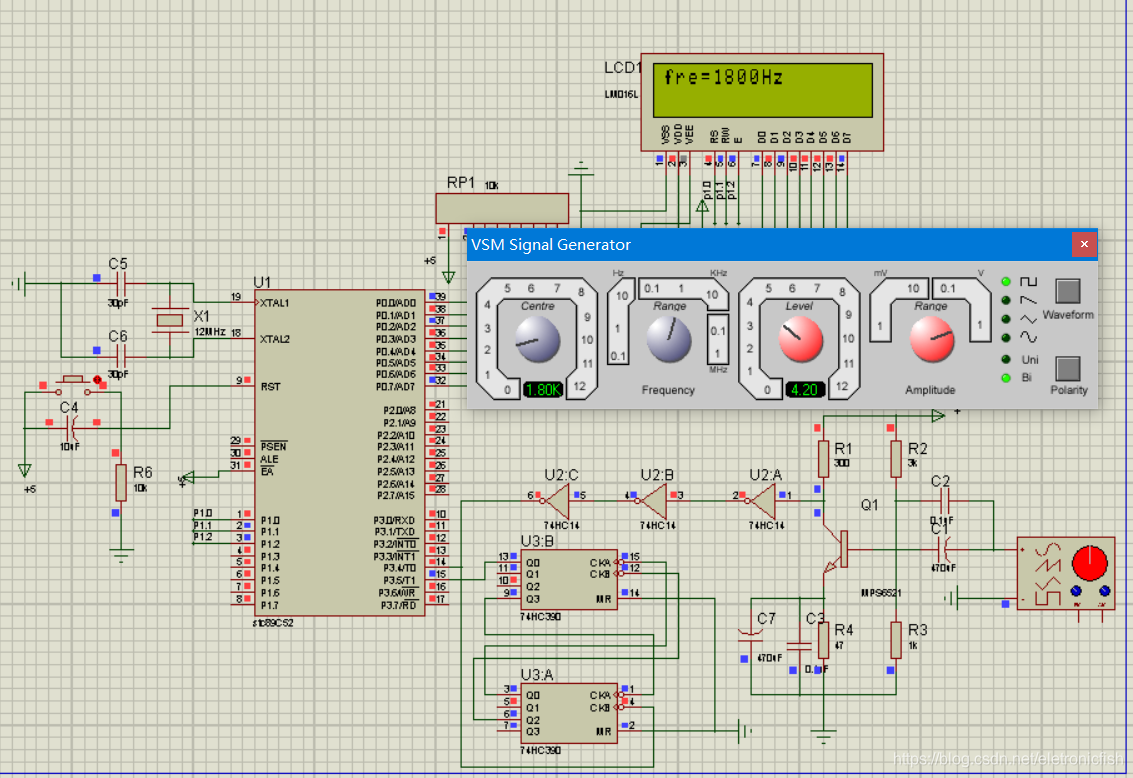Select capacitor C2

coord(944,501)
